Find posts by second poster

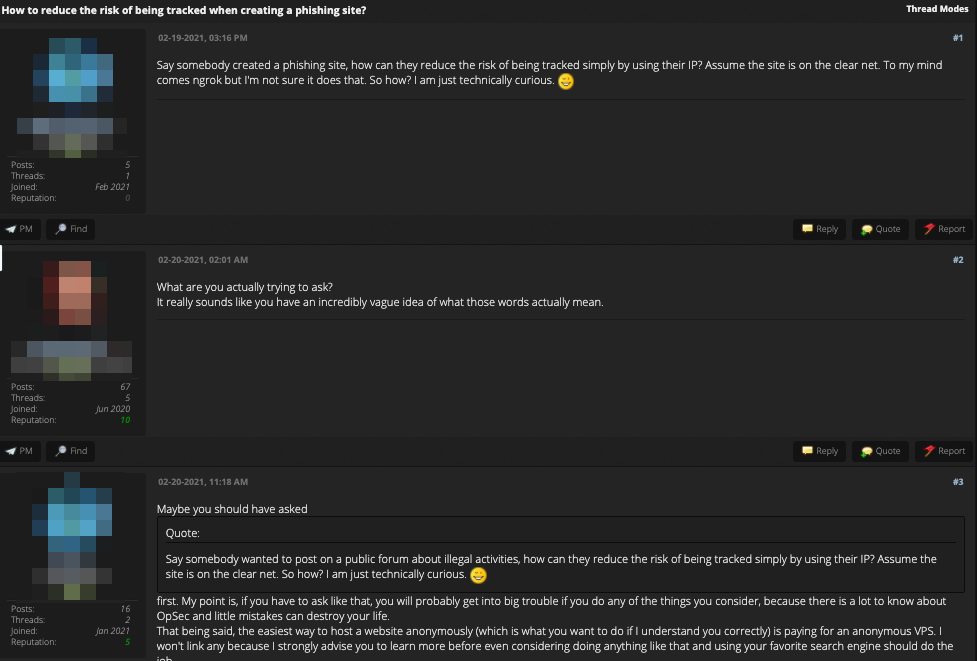click(x=72, y=451)
